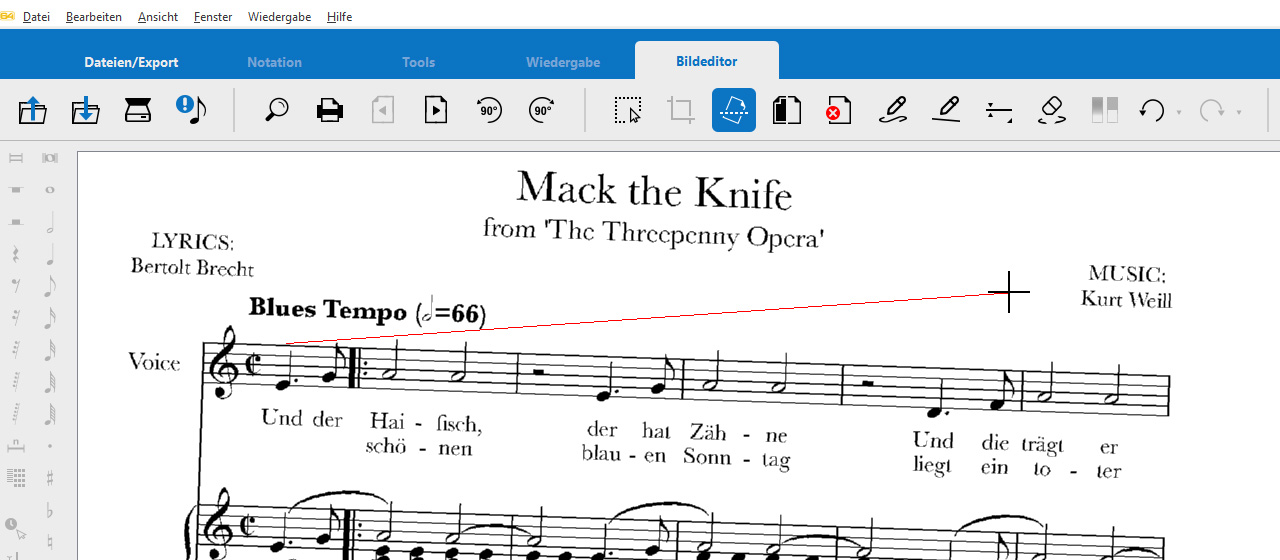Viewport: 1280px width, 560px height.
Task: Rotate image 90° clockwise
Action: point(542,110)
